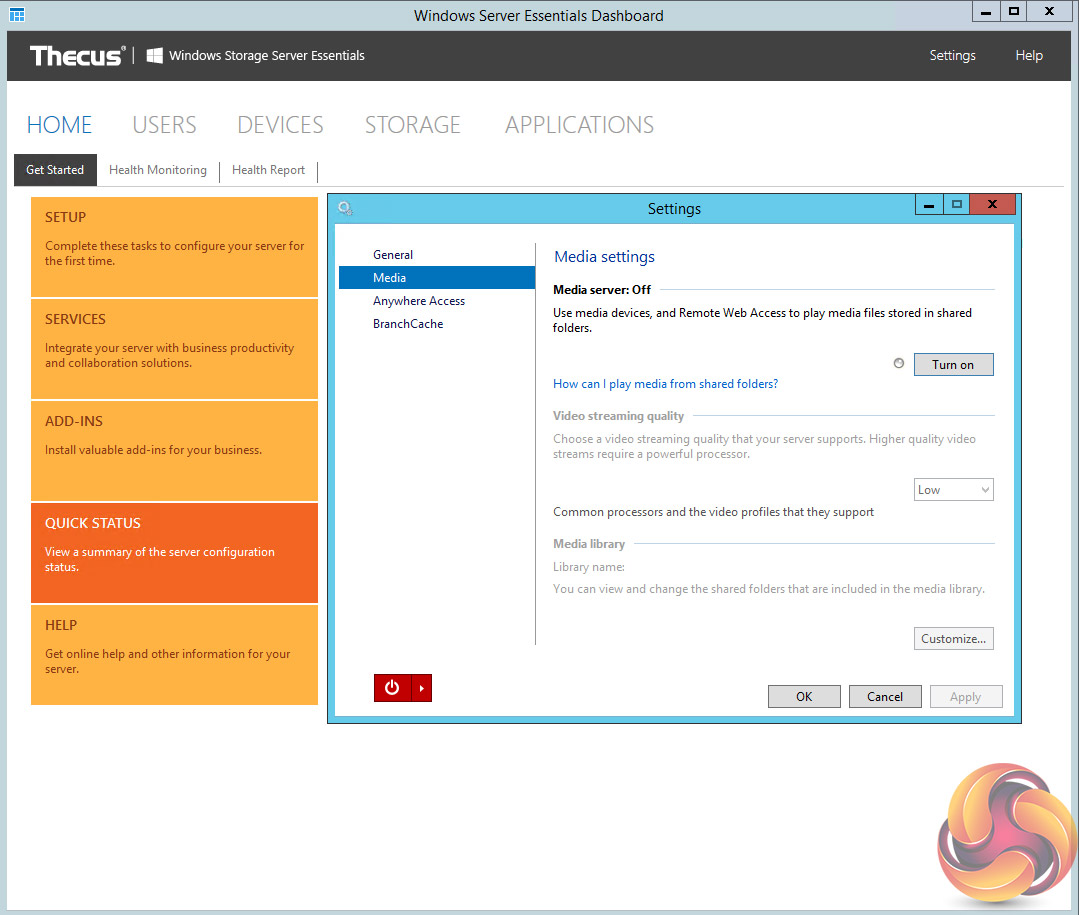Switch to the Health Report tab
The height and width of the screenshot is (915, 1079).
268,170
